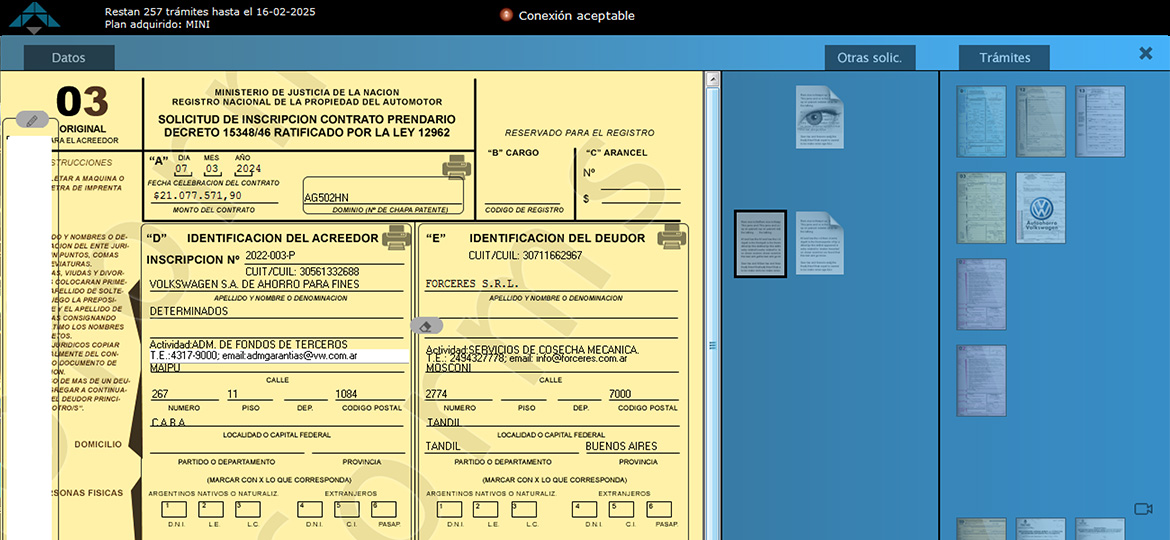The image size is (1170, 540).
Task: Click printer icon in Identificacion del Acreedor header
Action: (x=396, y=237)
